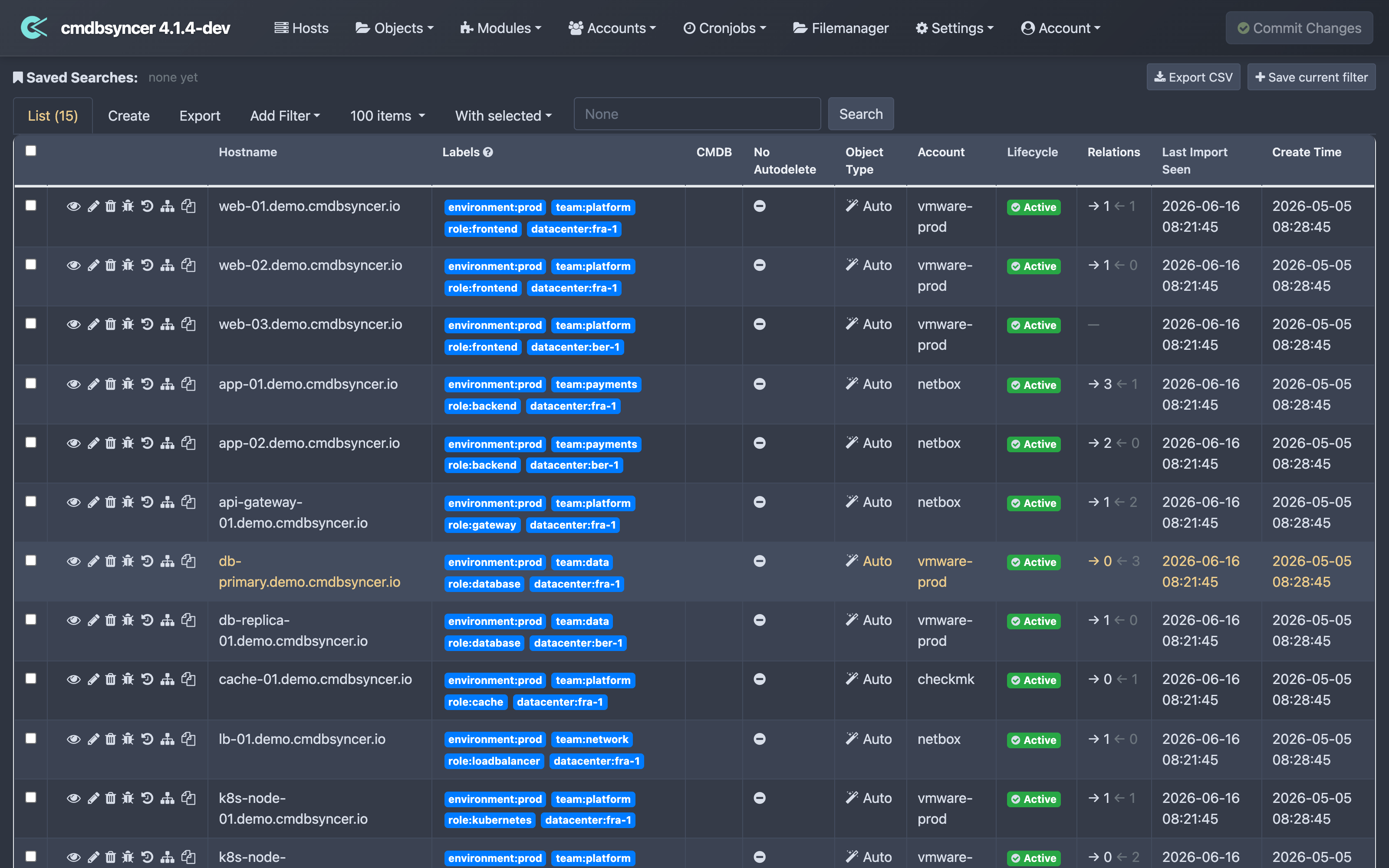Edit lb-01.demo.cmdbsyncer.io with pencil icon
The image size is (1389, 868).
(x=93, y=740)
